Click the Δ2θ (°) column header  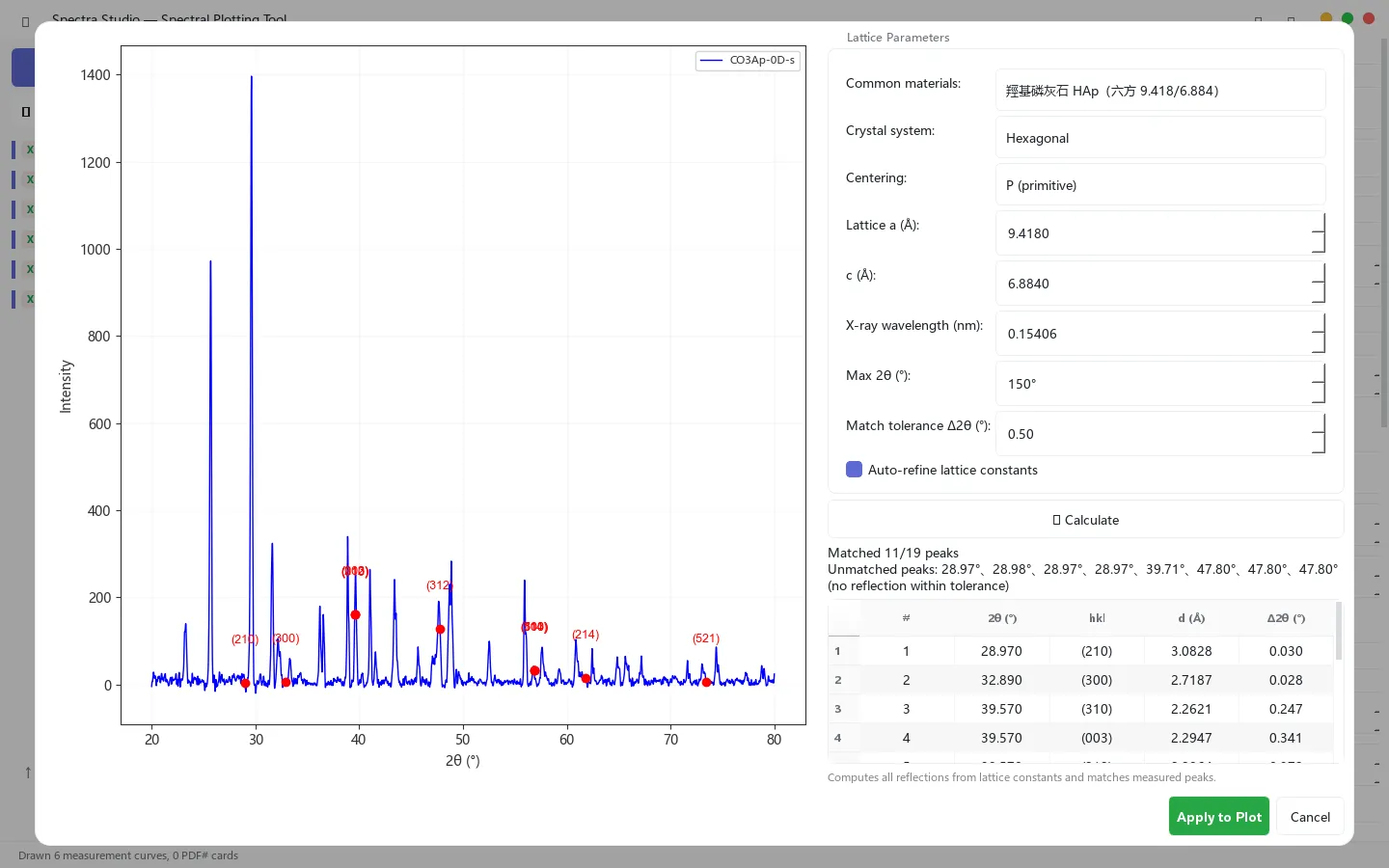(1286, 618)
